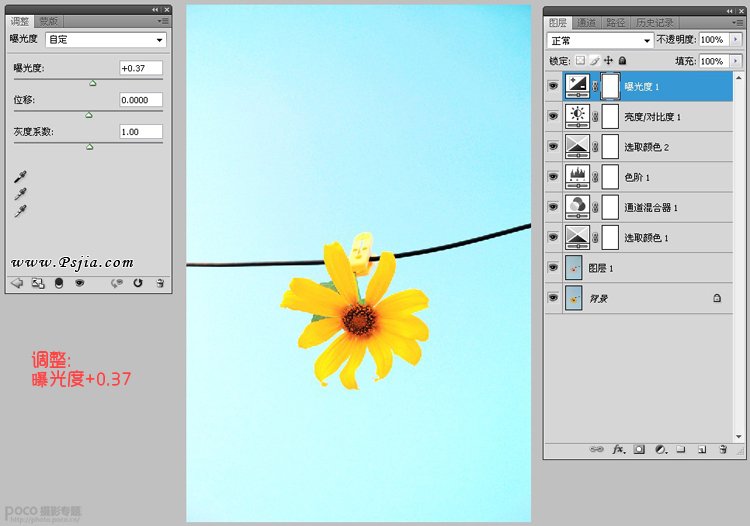
Task: Click the layers panel scroll down arrow
Action: click(739, 437)
